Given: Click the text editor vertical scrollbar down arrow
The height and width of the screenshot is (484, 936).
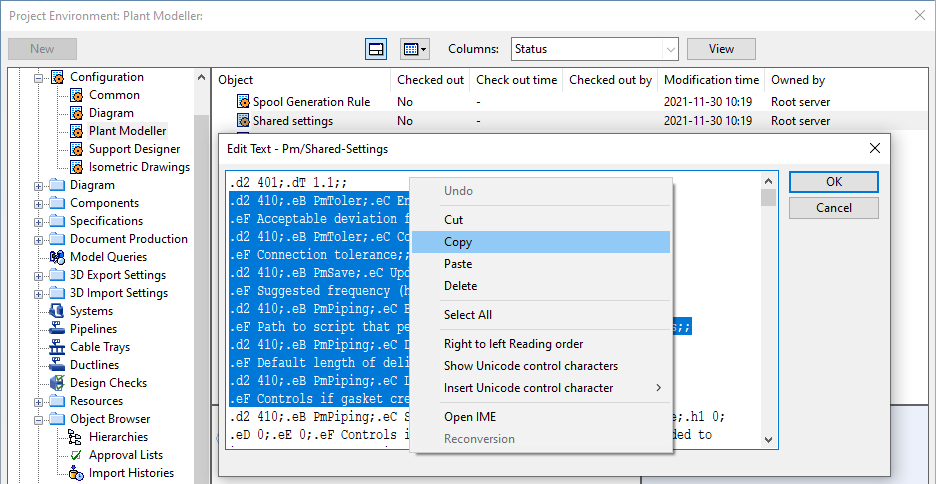Looking at the screenshot, I should [768, 439].
